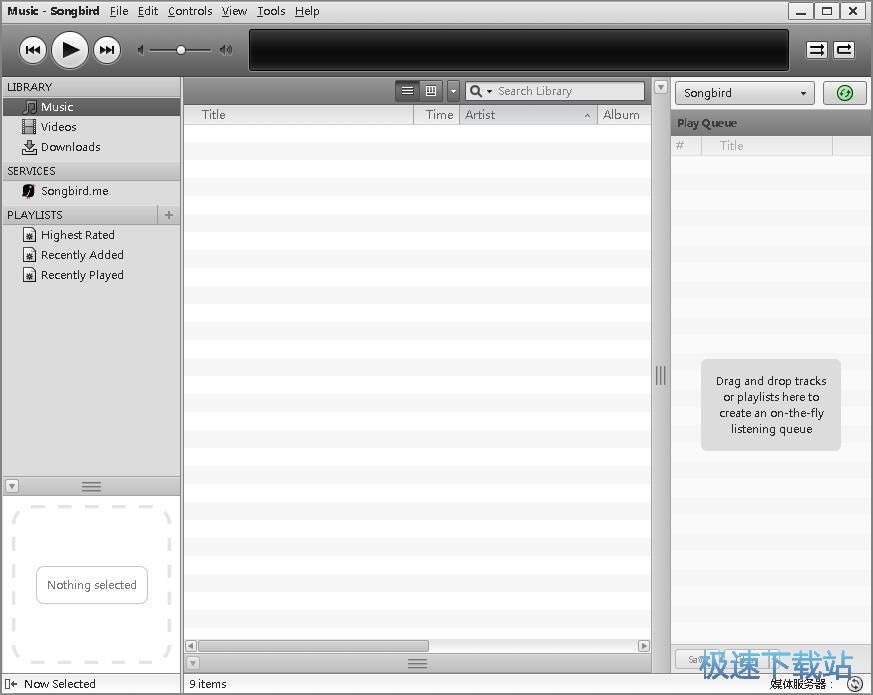Skip to the previous track
Viewport: 873px width, 695px height.
point(33,49)
